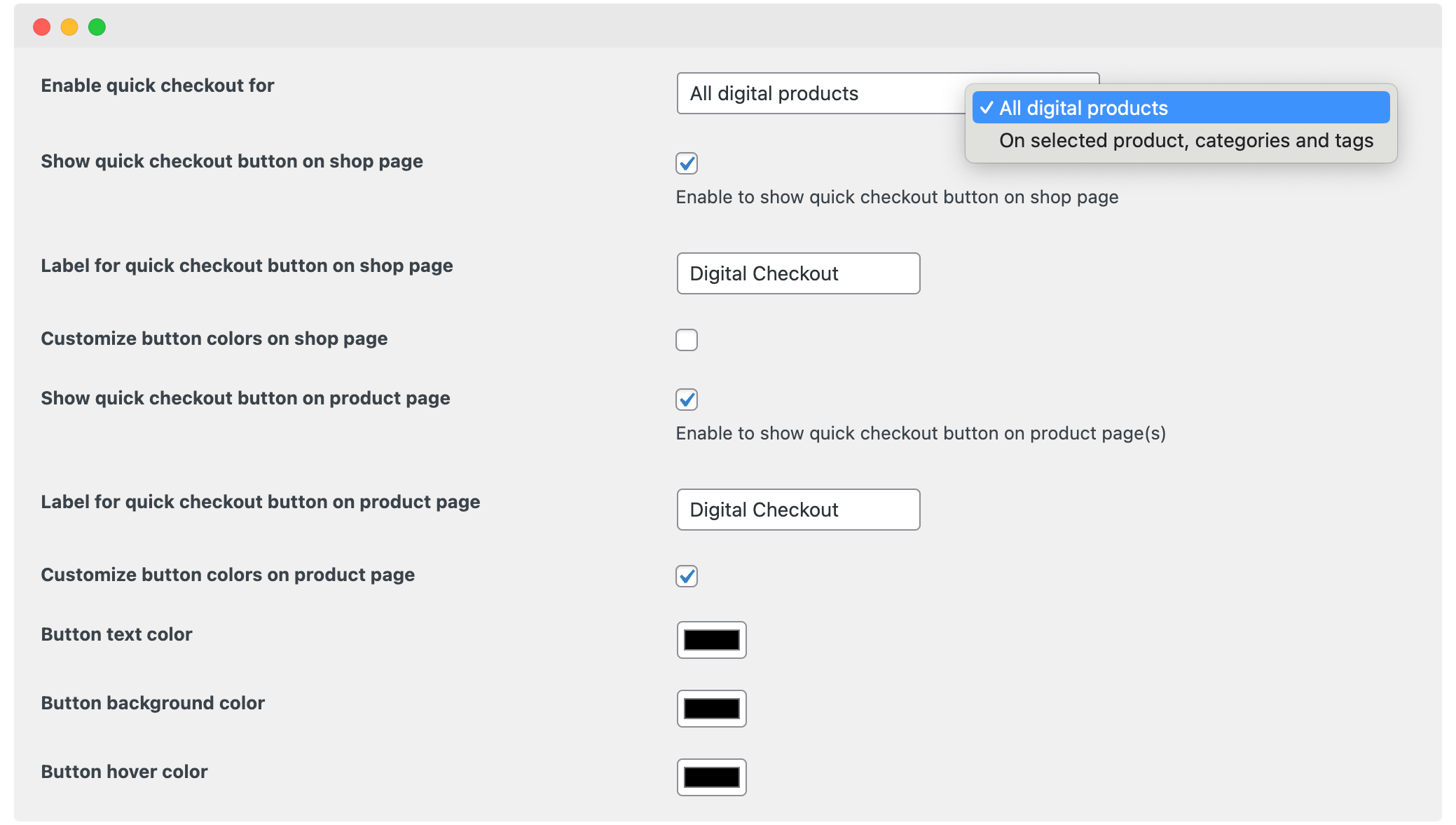The image size is (1456, 825).
Task: Select "On selected product, categories and tags" option
Action: tap(1186, 140)
